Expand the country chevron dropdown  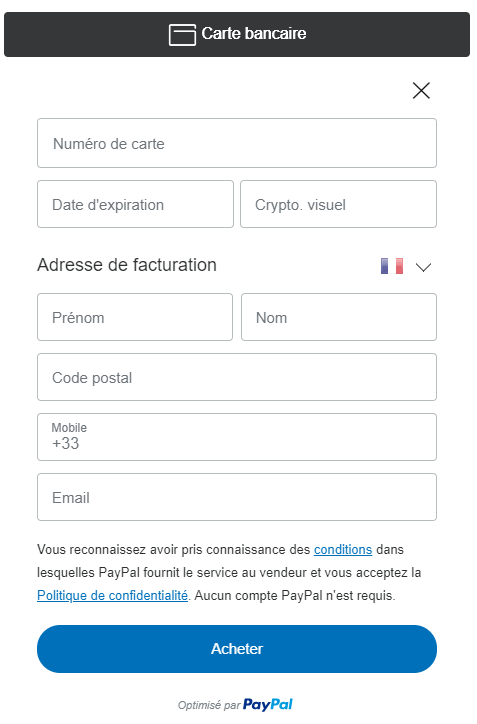point(423,267)
